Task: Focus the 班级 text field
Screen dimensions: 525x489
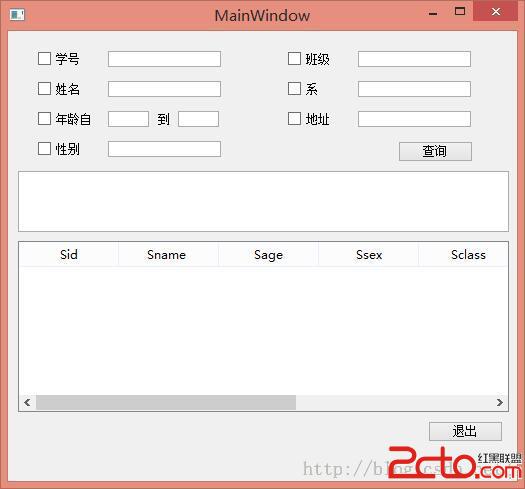Action: 415,59
